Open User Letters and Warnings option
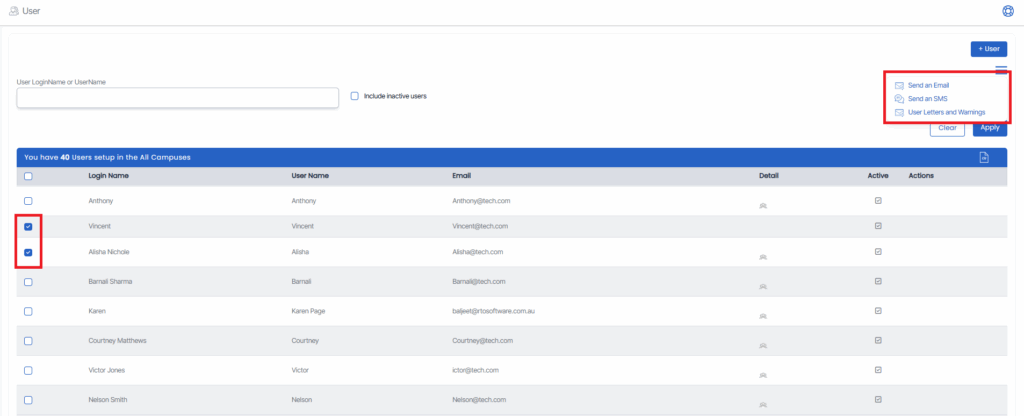 click(x=945, y=112)
